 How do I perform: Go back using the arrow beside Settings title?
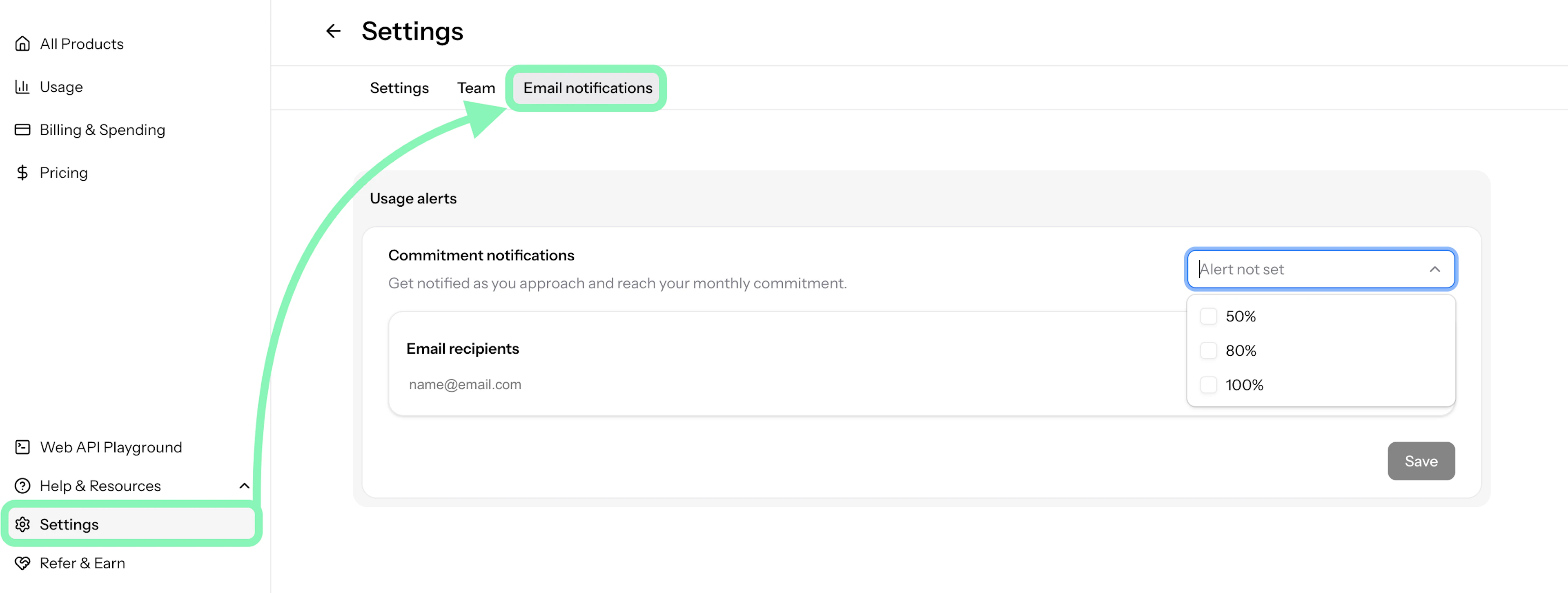(333, 31)
